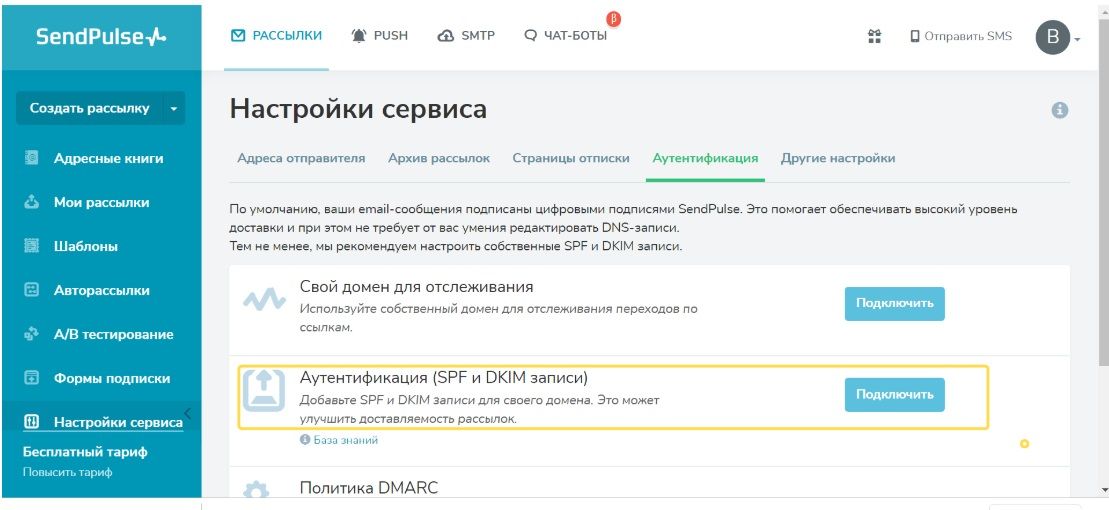Click the A/B тестирование sidebar icon
Screen dimensions: 1109x510
click(x=31, y=334)
